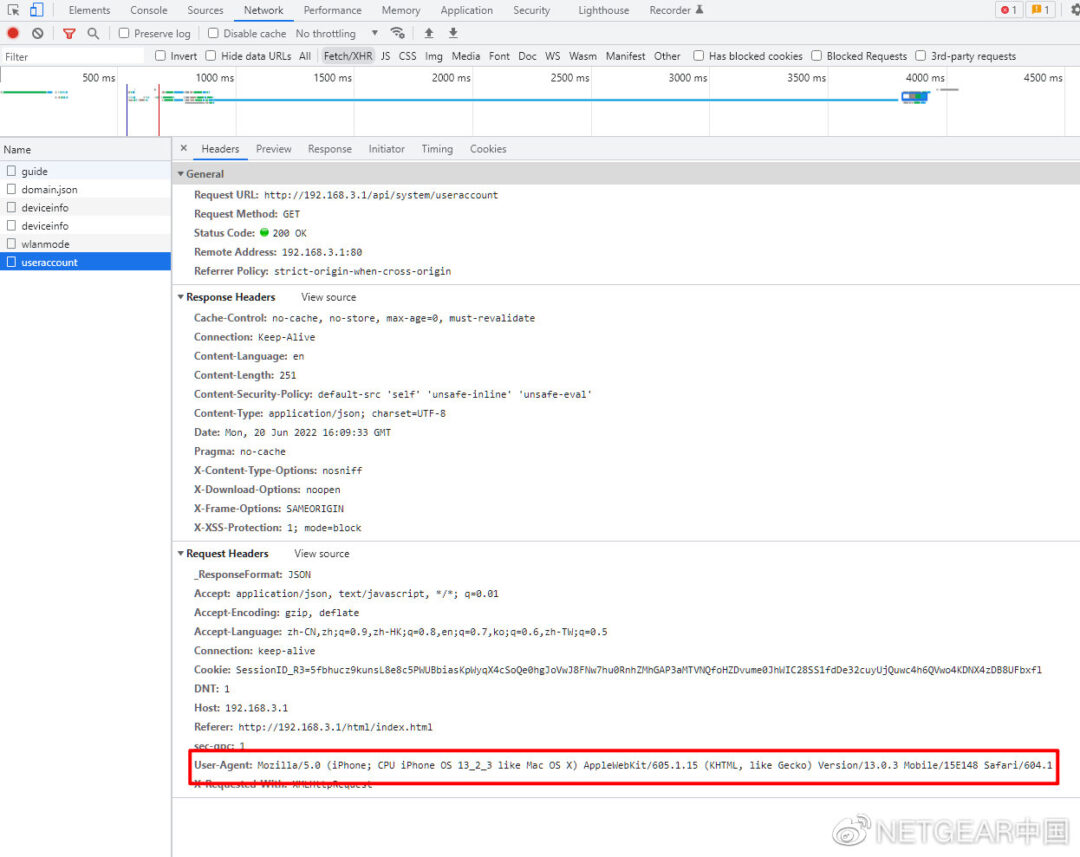Toggle the device toolbar icon
This screenshot has height=857, width=1080.
36,10
